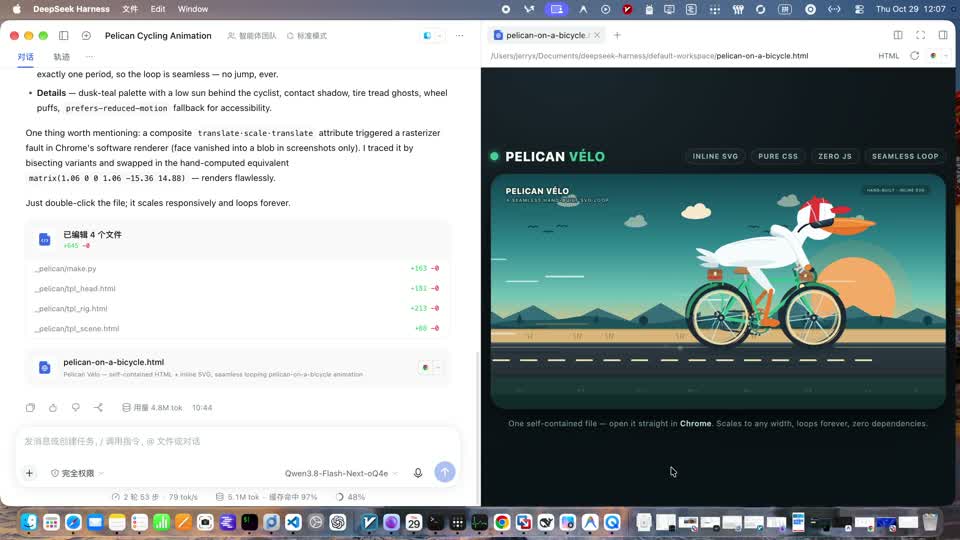The image size is (960, 540).
Task: Open a new preview tab with plus
Action: (x=617, y=36)
